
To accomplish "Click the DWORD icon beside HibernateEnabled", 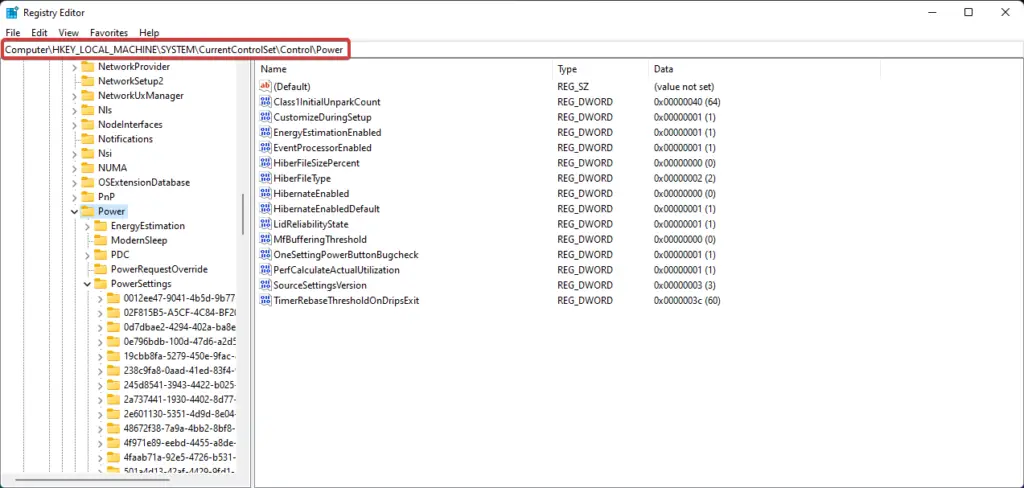I will tap(265, 193).
